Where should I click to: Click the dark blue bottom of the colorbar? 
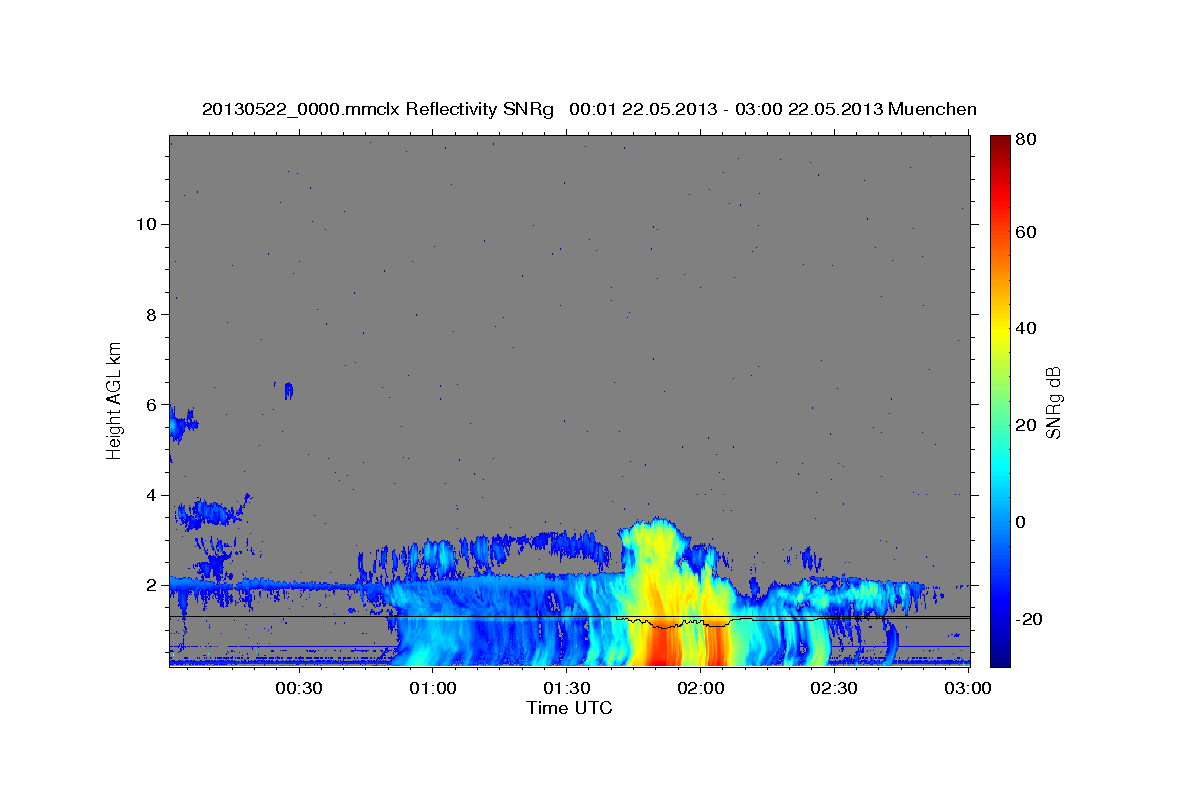point(999,655)
